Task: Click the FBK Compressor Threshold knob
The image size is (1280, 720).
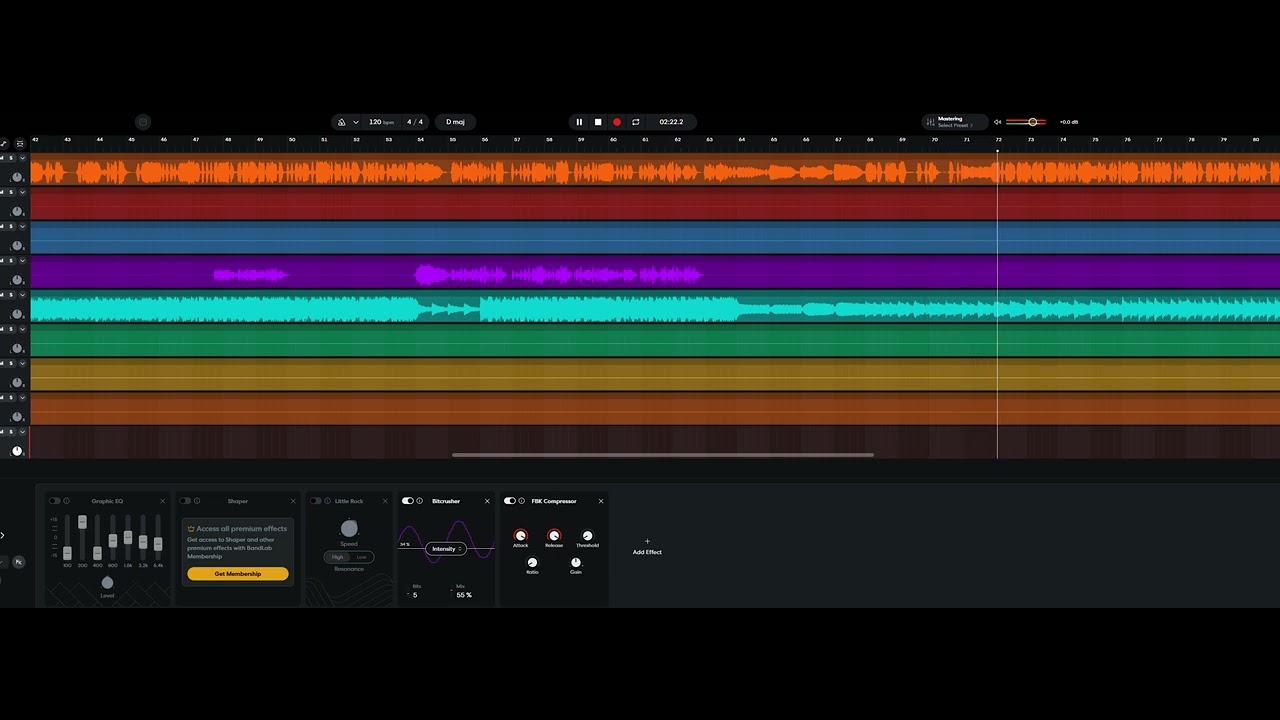Action: (587, 536)
